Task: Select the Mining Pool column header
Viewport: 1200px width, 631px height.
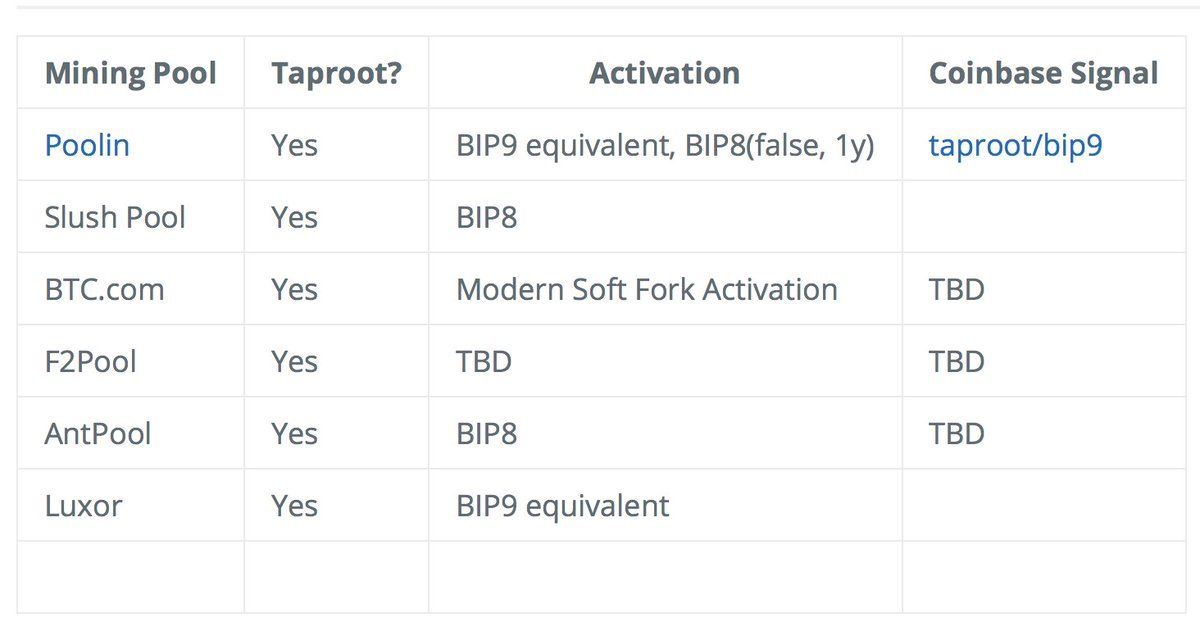Action: [x=131, y=73]
